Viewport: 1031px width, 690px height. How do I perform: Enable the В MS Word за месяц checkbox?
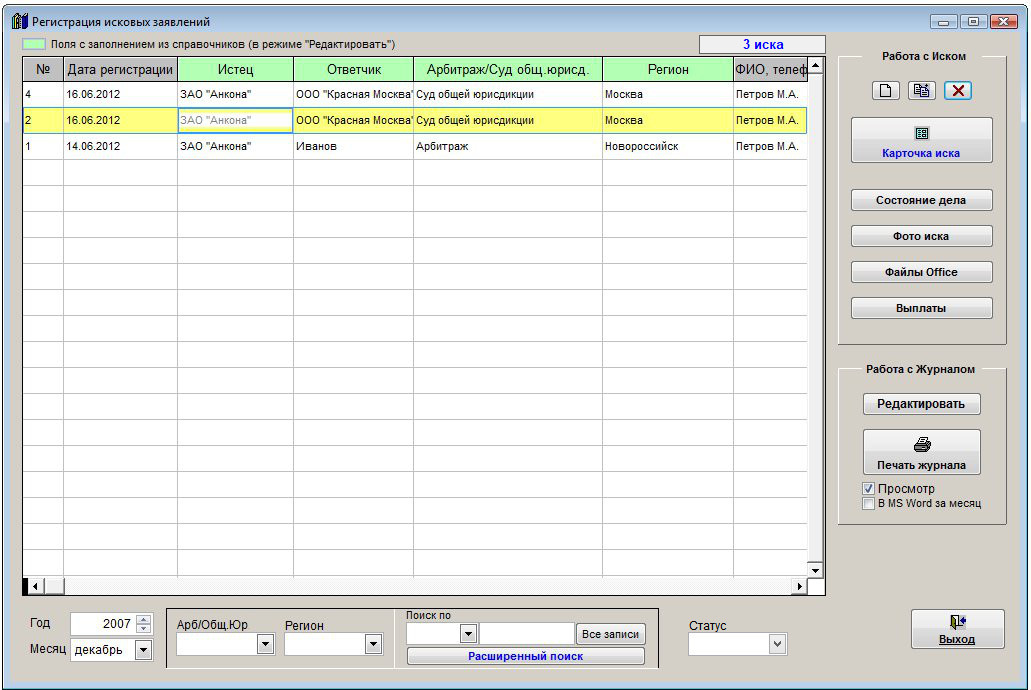[x=868, y=503]
